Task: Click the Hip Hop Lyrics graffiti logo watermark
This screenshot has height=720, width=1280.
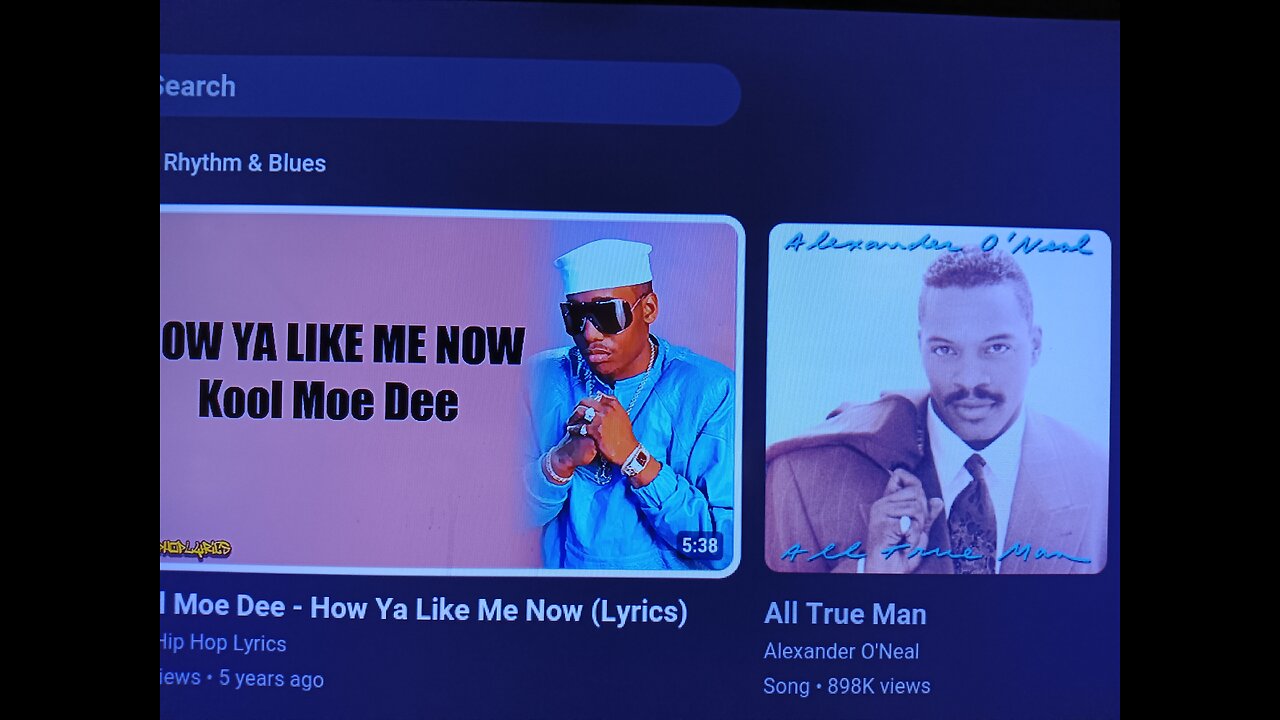Action: click(196, 548)
